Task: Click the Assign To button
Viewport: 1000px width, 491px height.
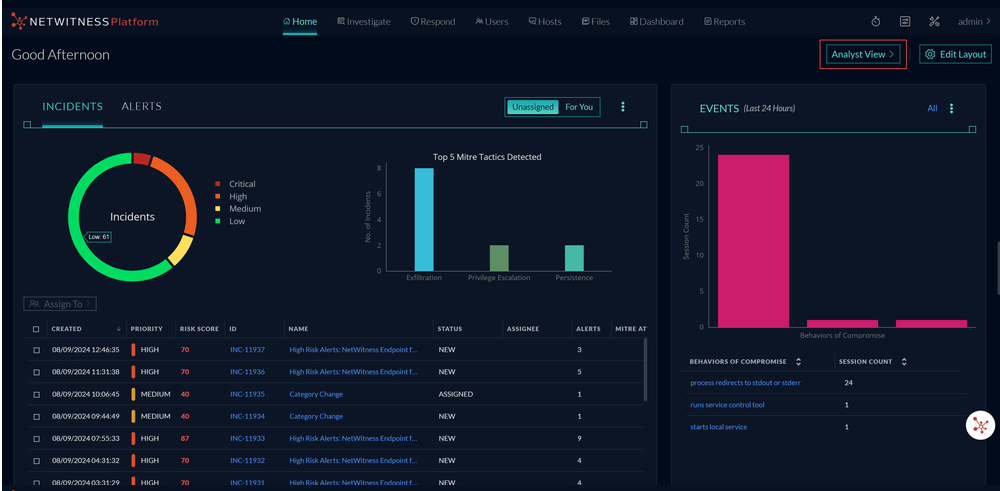Action: tap(60, 304)
